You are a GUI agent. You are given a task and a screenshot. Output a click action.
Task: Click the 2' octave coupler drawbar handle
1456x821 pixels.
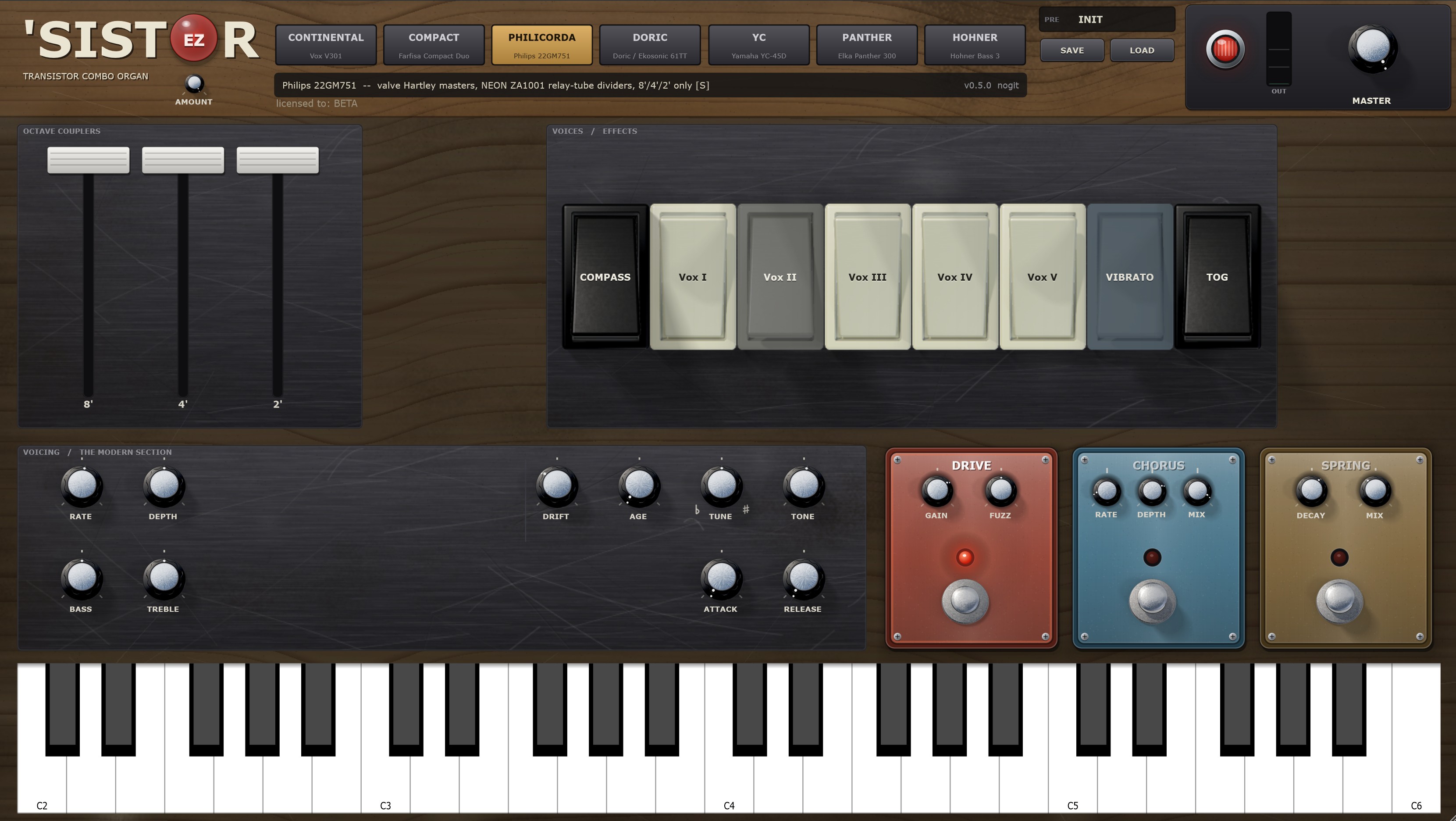(x=278, y=160)
